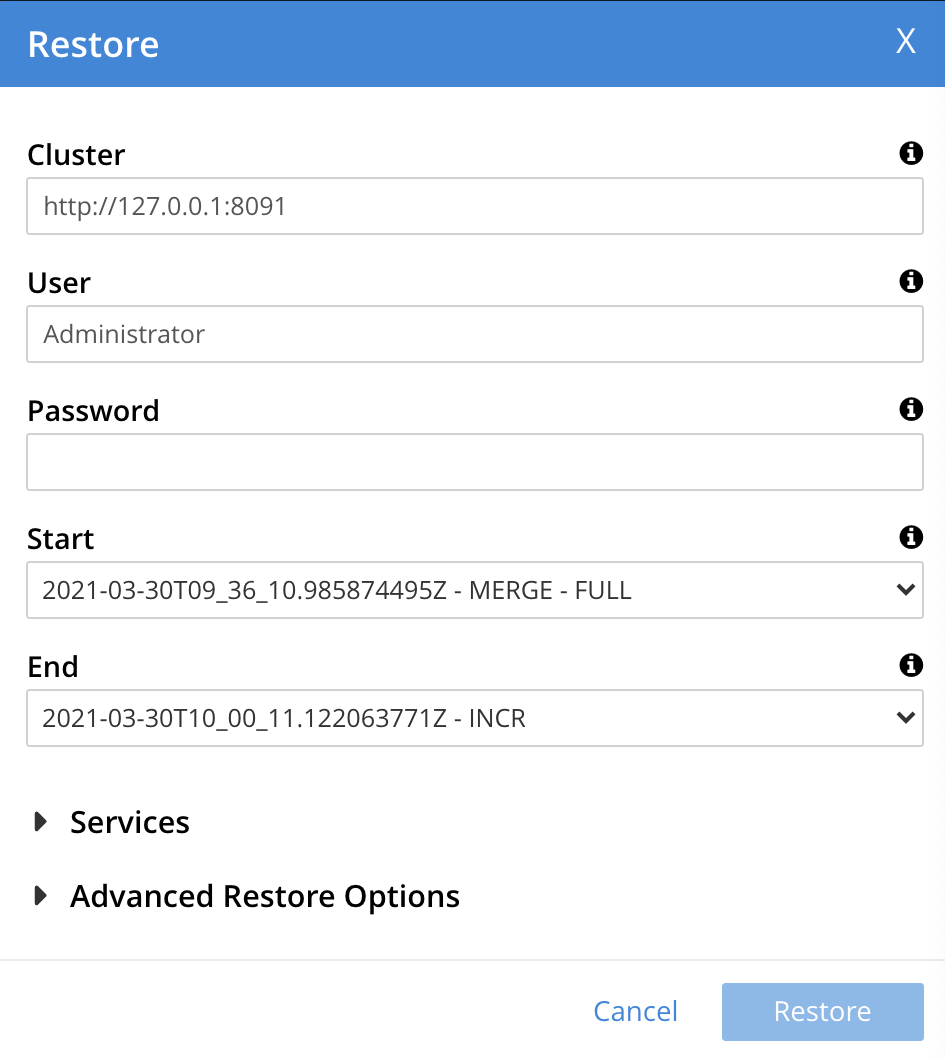Click the Cluster address input field
Image resolution: width=945 pixels, height=1059 pixels.
475,206
